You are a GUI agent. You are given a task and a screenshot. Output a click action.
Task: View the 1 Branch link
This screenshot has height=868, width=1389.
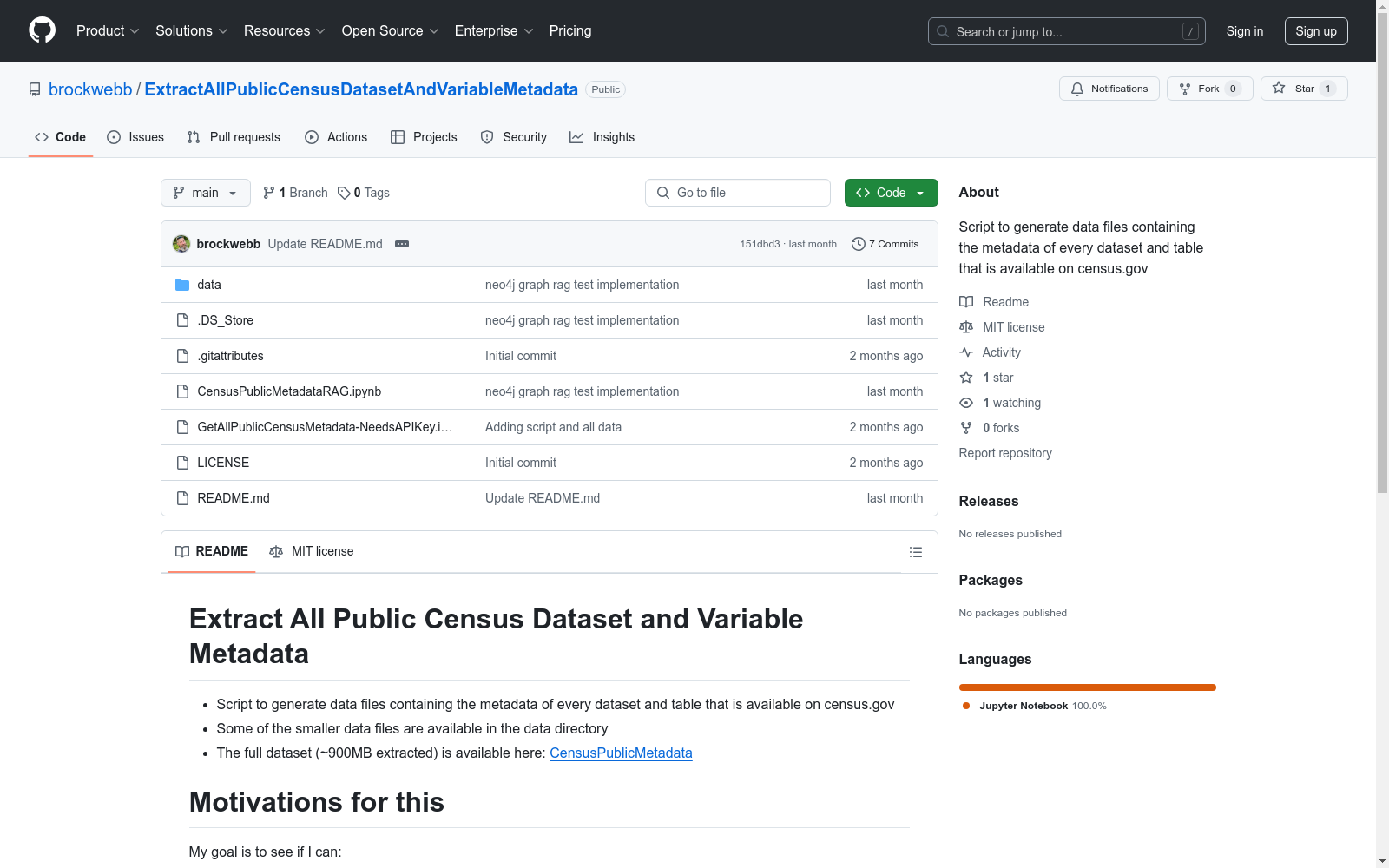(295, 193)
